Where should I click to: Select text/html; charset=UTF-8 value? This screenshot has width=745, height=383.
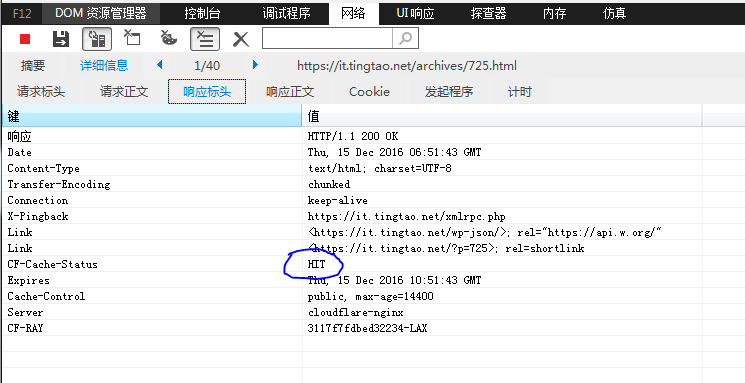379,168
